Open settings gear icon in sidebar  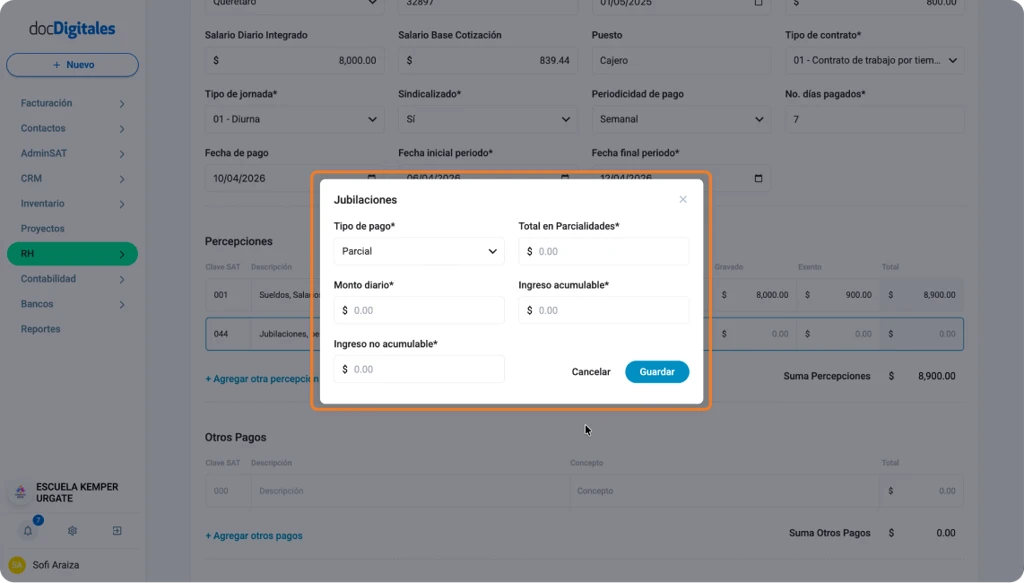point(72,531)
